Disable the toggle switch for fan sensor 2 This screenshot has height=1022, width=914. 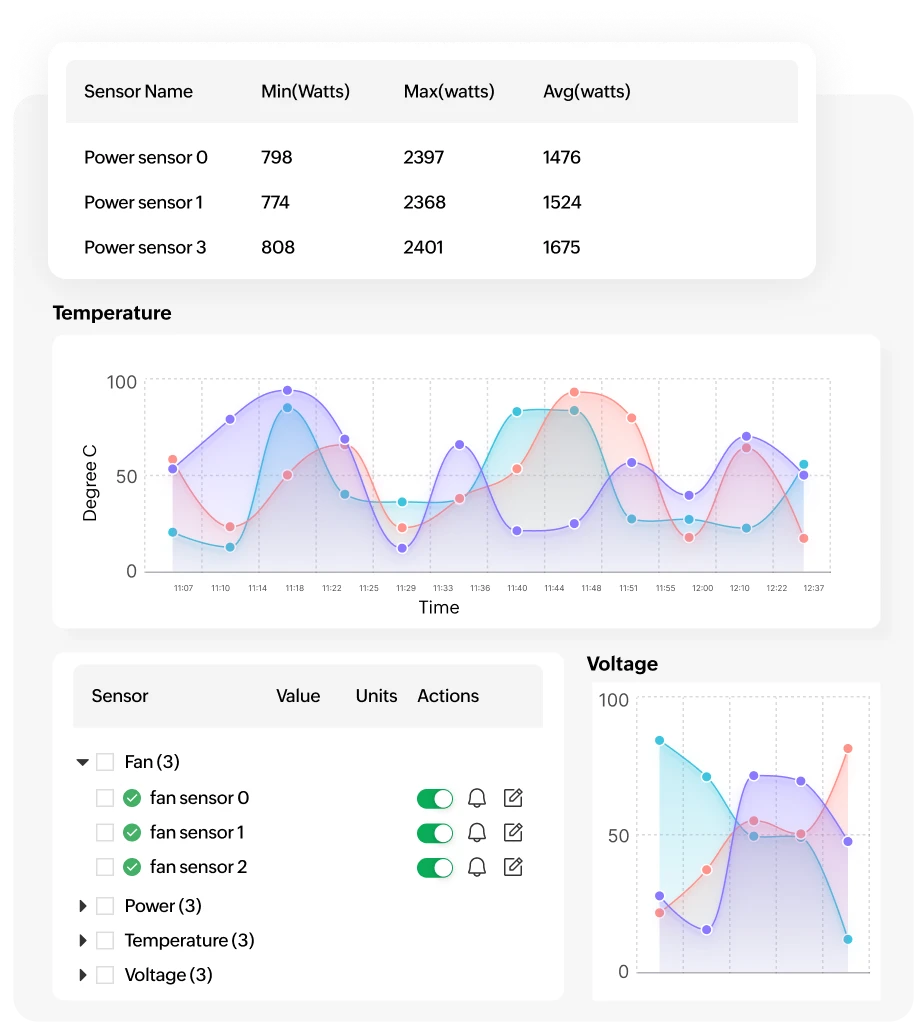click(435, 867)
